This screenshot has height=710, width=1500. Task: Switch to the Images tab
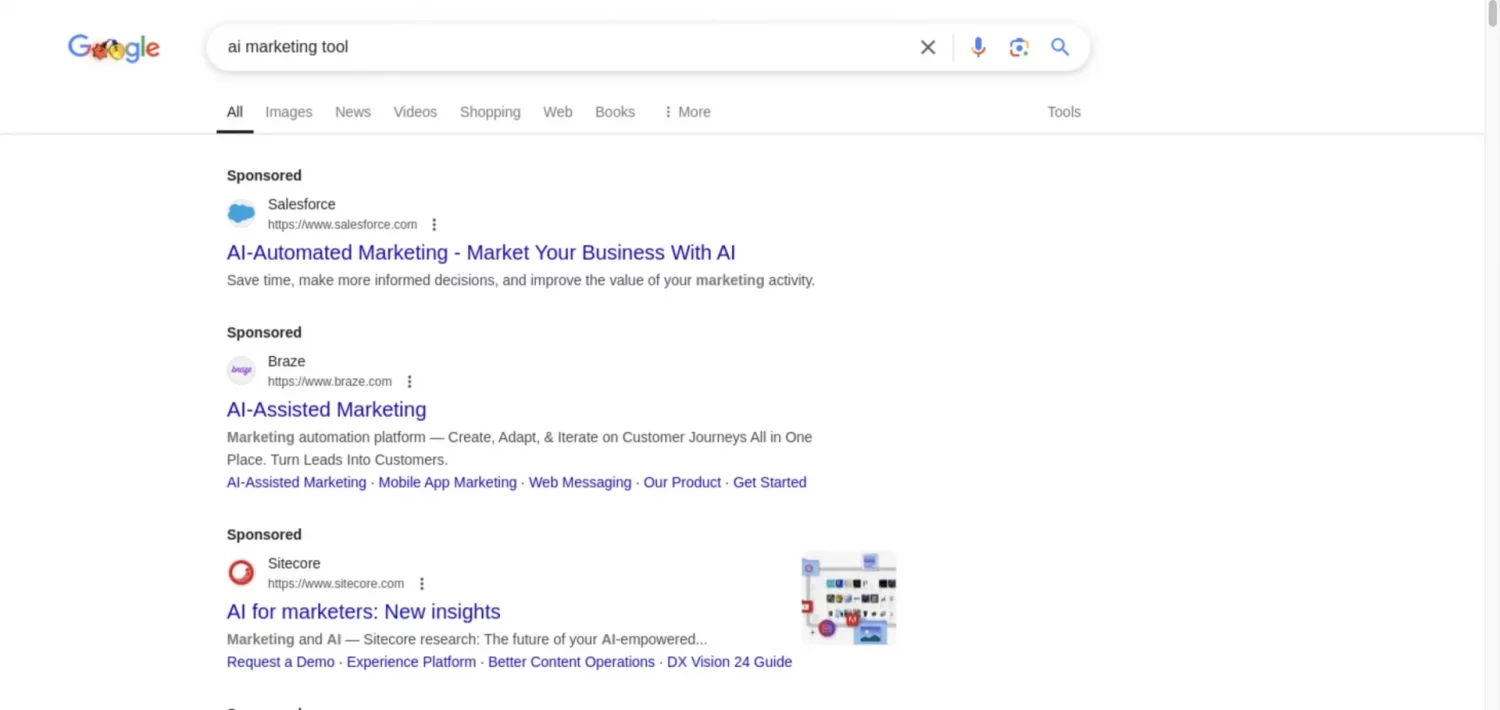point(289,112)
